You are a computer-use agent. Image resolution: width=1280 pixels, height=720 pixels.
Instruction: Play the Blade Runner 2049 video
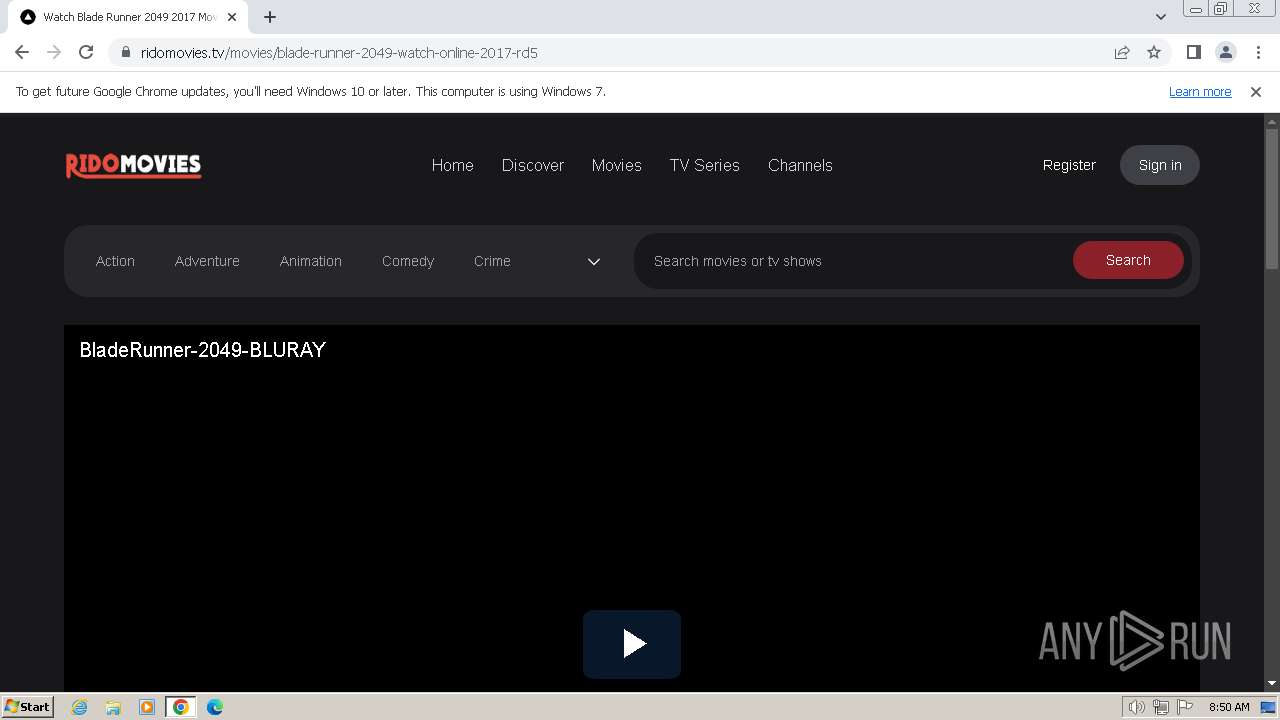tap(632, 644)
